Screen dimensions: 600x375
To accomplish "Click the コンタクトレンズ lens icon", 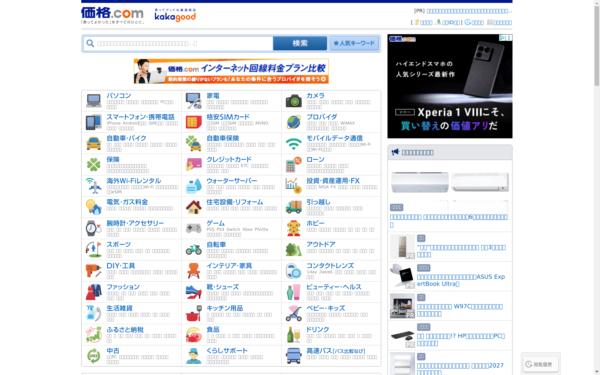I will [x=293, y=271].
